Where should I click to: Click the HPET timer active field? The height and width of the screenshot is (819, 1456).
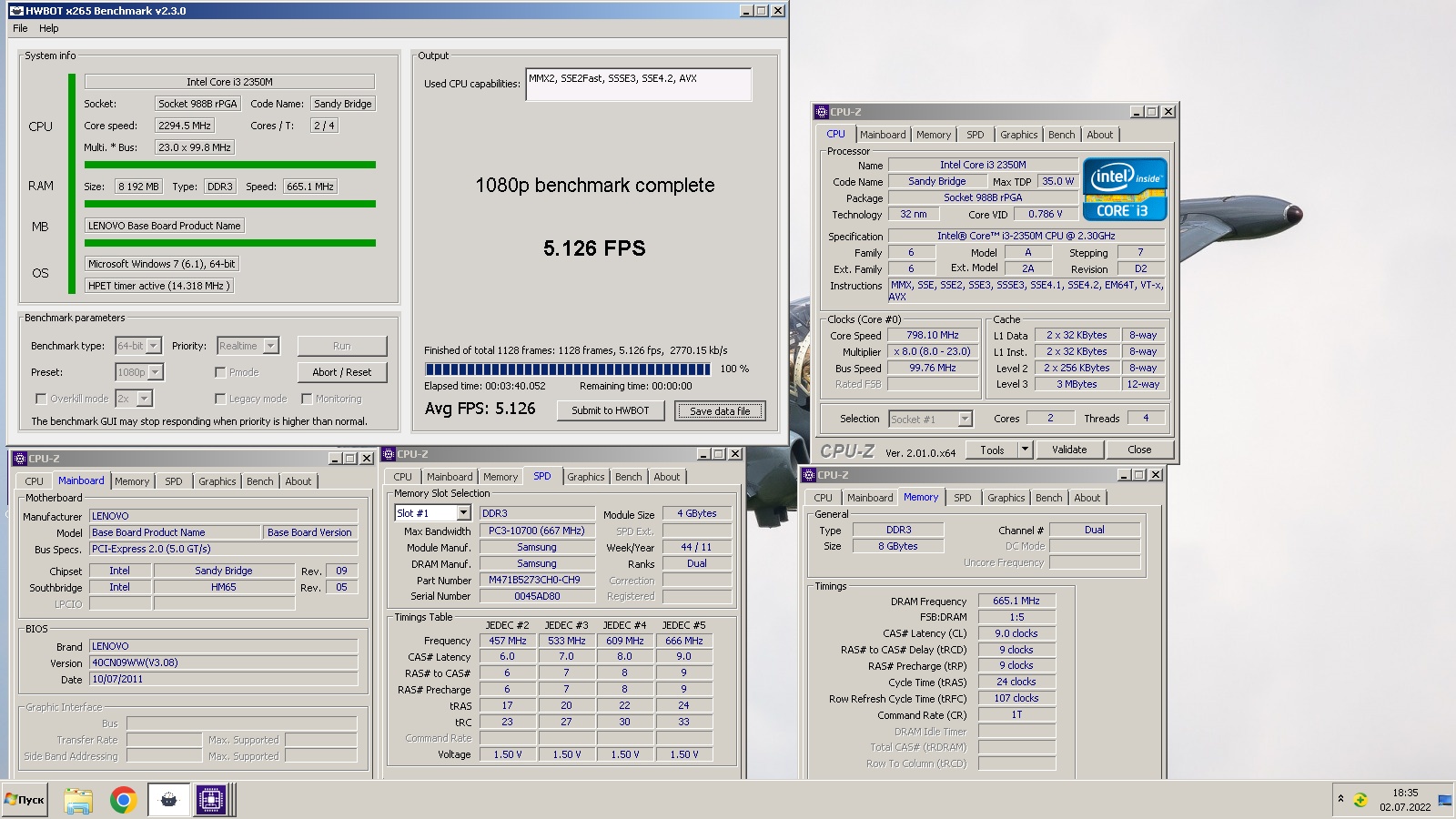159,286
